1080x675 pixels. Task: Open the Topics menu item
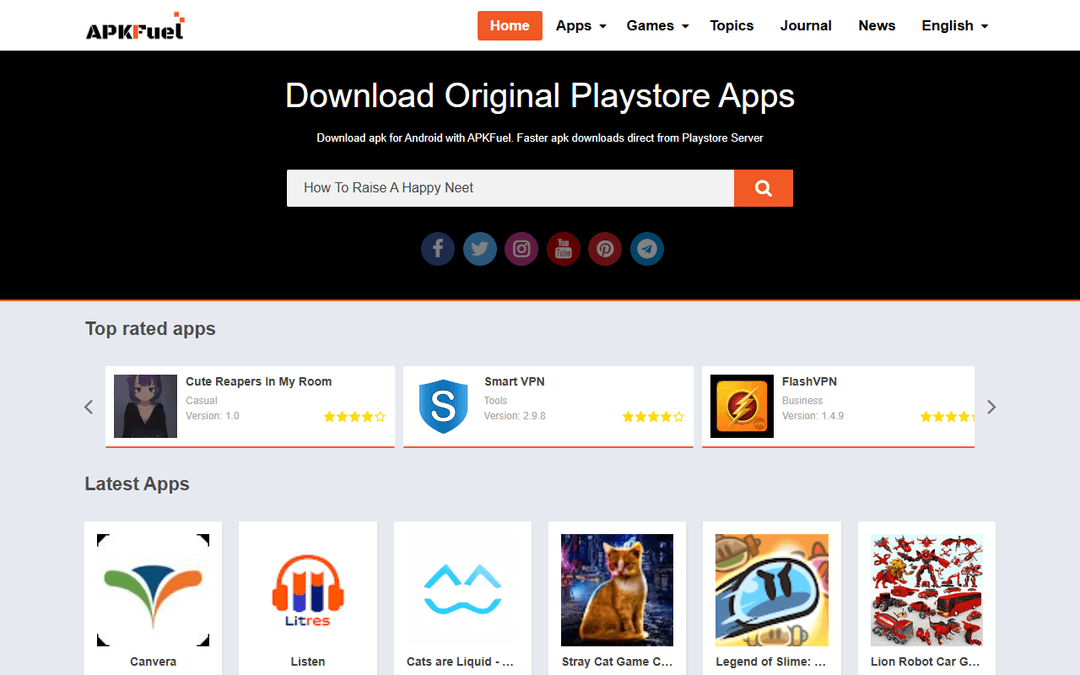point(731,25)
